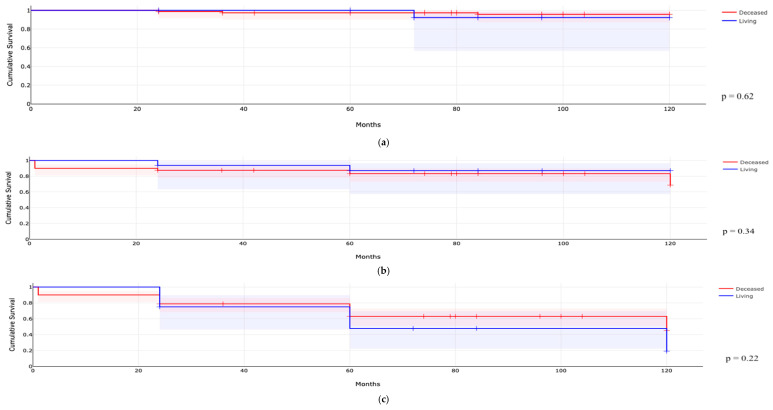Screen dimensions: 773x410
Task: Click the (b) subfigure label
Action: 383,271
